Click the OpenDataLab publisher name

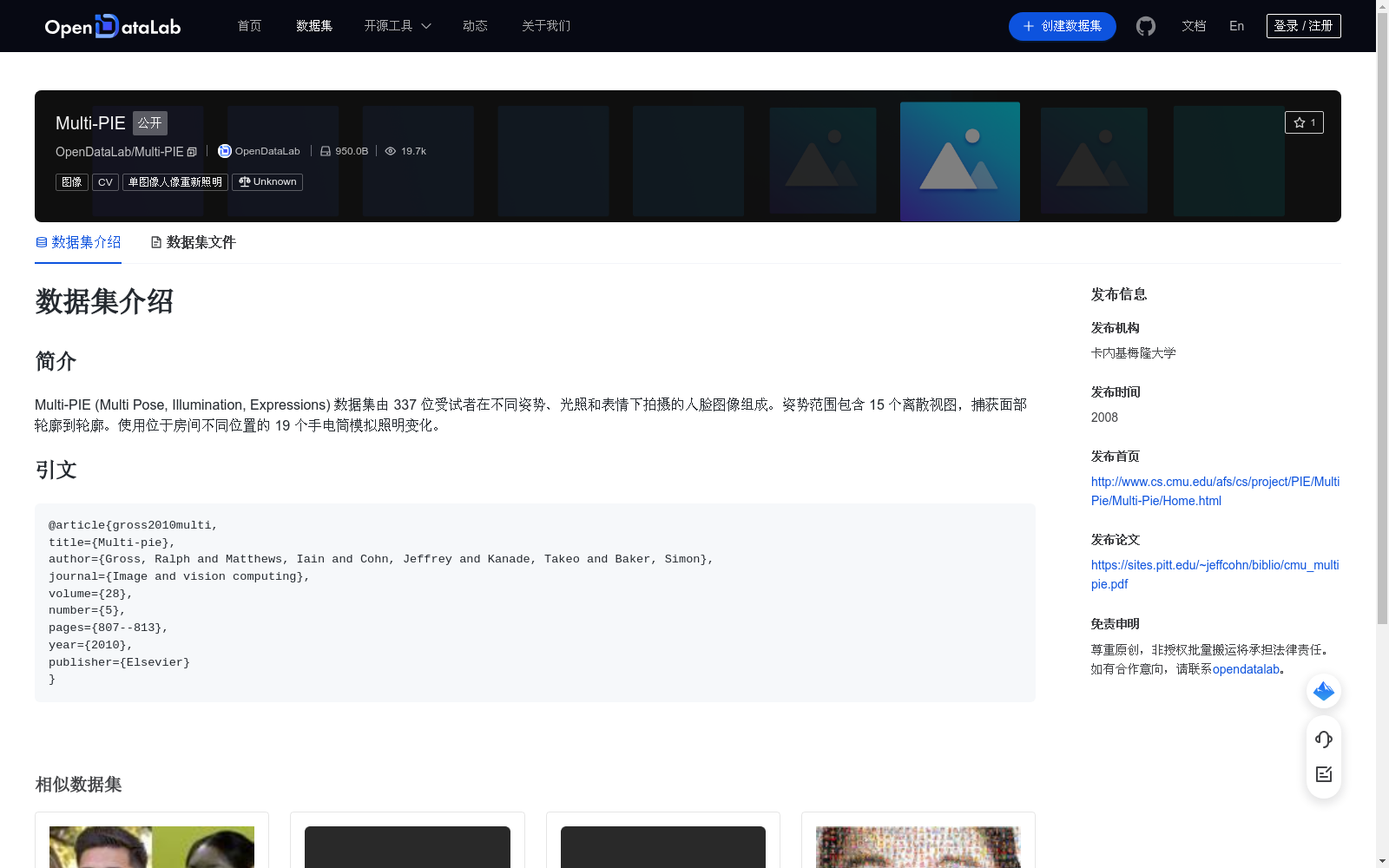click(267, 151)
